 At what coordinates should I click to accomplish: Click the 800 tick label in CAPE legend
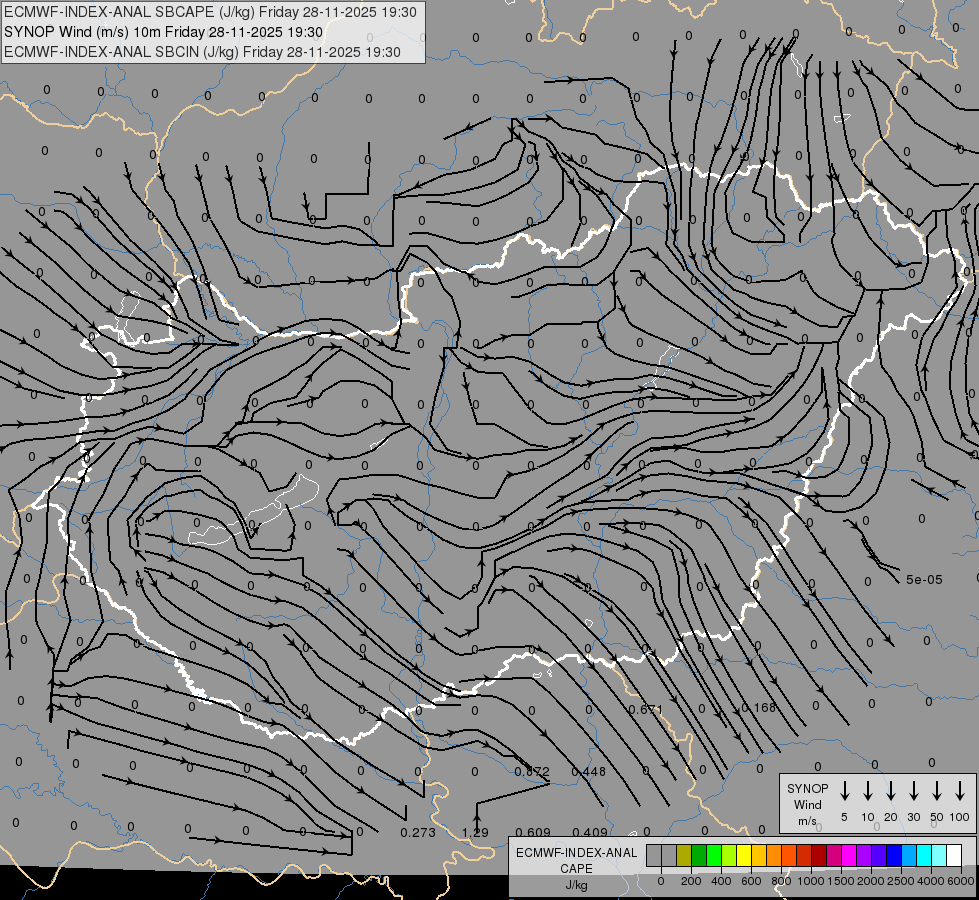pos(781,881)
